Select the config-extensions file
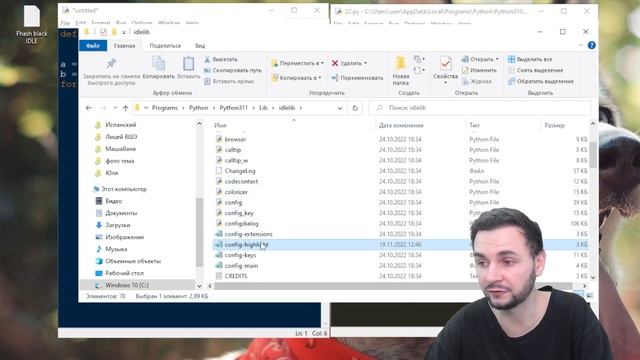 (x=248, y=234)
